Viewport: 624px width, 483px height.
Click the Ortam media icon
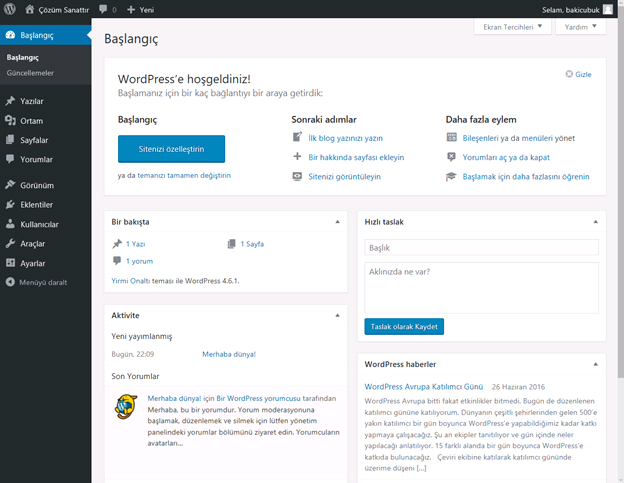[10, 120]
